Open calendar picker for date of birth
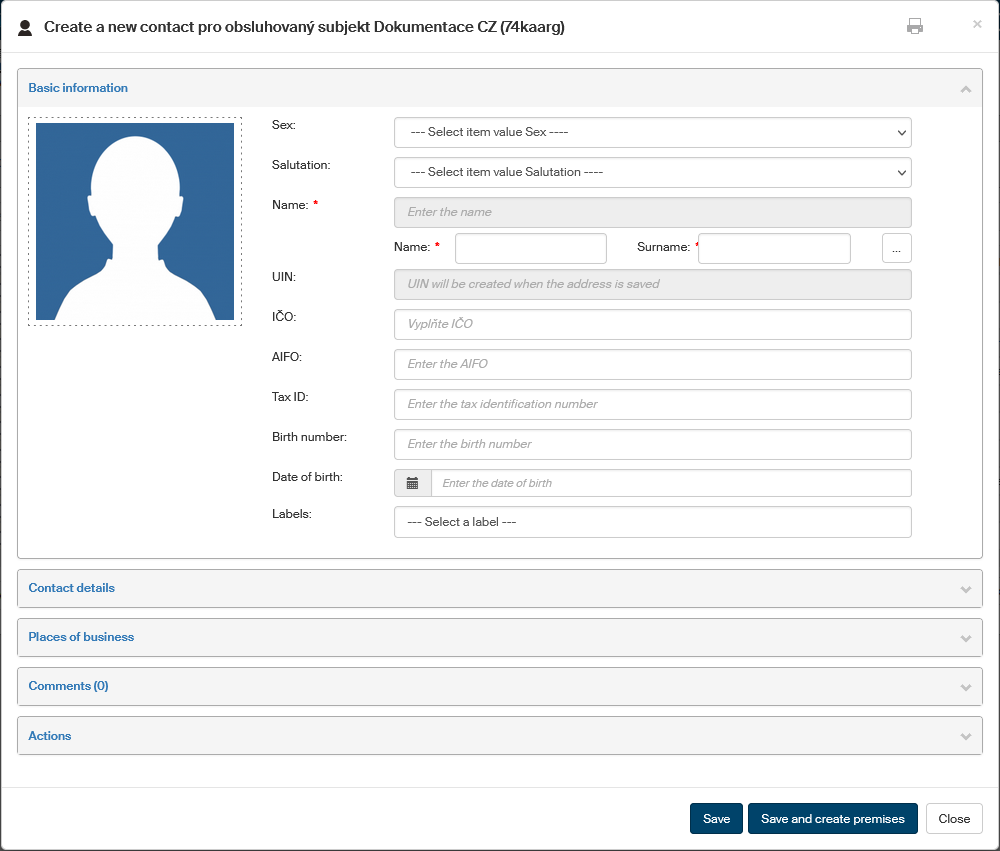The image size is (1000, 851). click(412, 483)
